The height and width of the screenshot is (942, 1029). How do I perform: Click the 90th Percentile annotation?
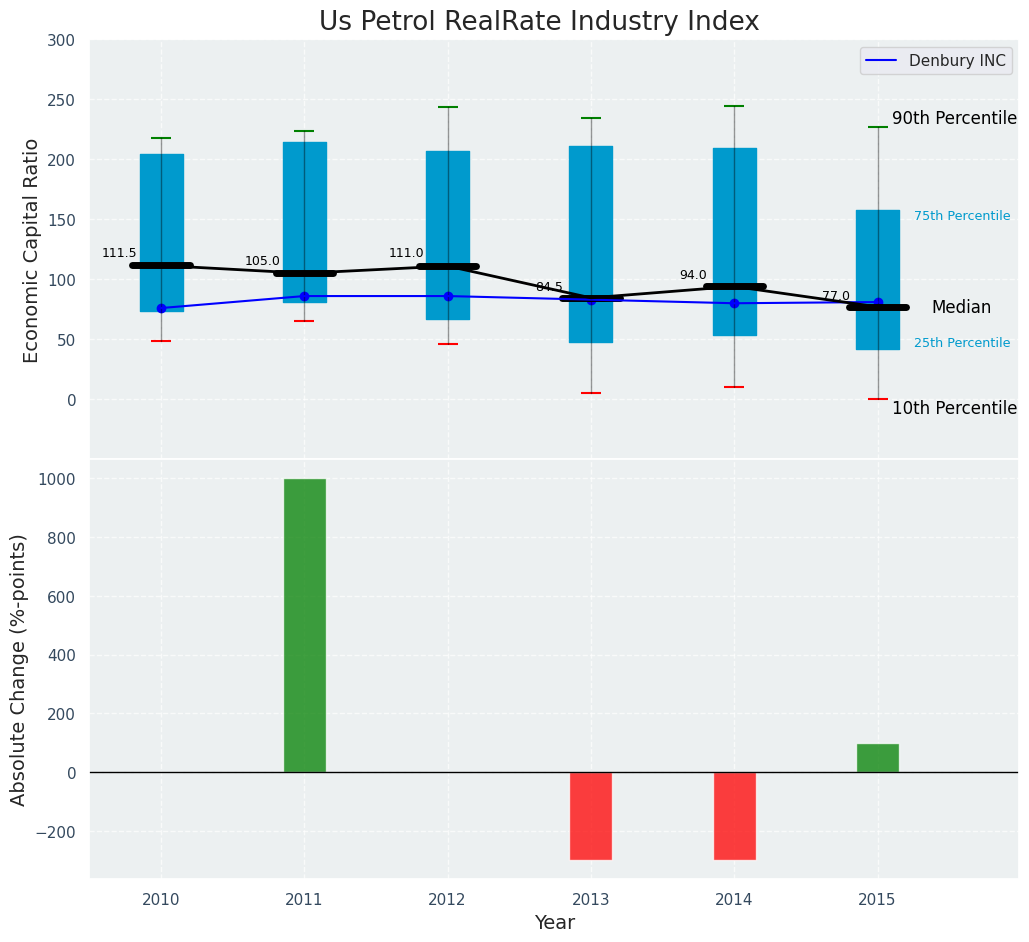point(954,118)
